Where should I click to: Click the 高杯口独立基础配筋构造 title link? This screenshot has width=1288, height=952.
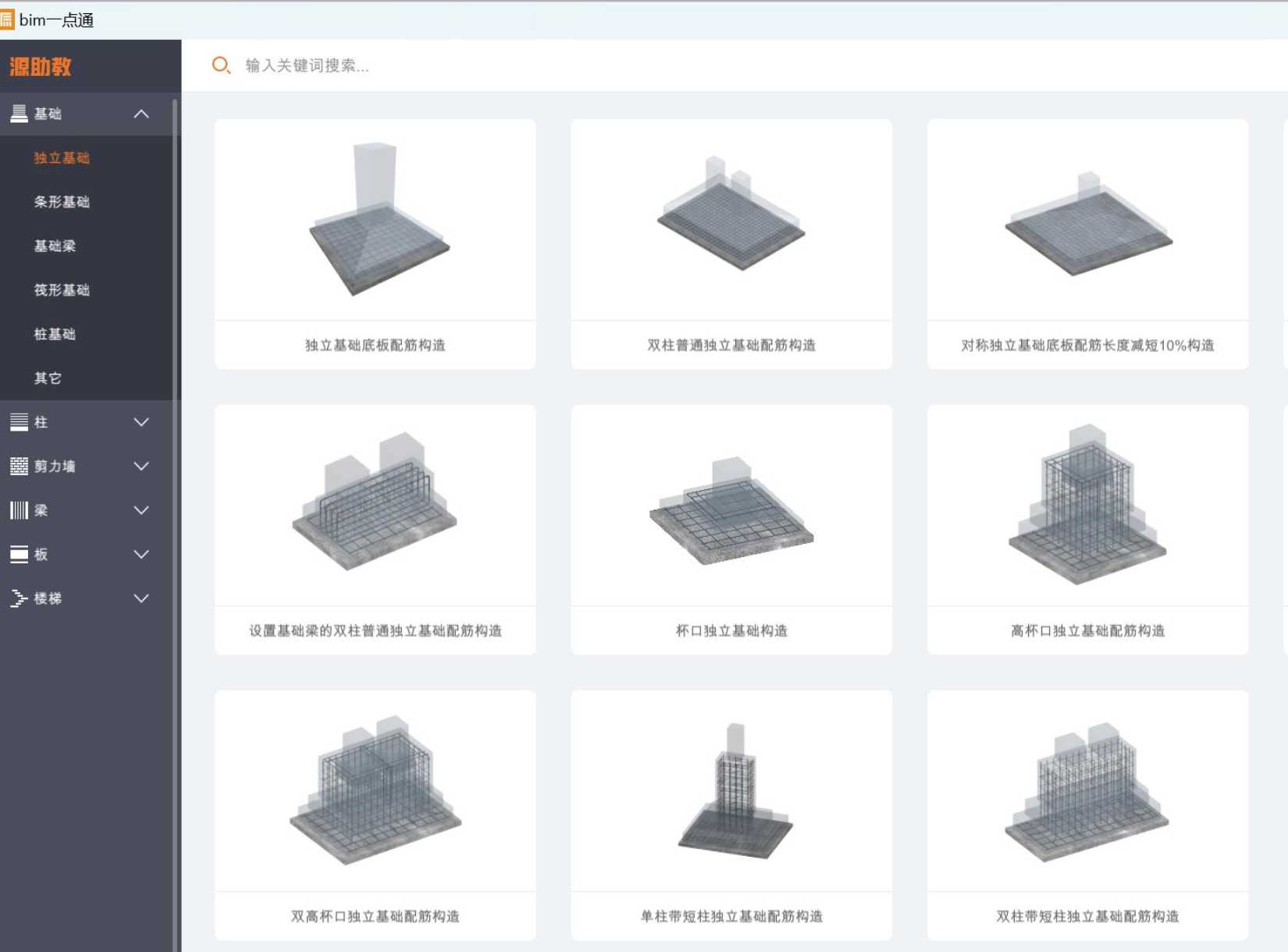click(x=1087, y=631)
